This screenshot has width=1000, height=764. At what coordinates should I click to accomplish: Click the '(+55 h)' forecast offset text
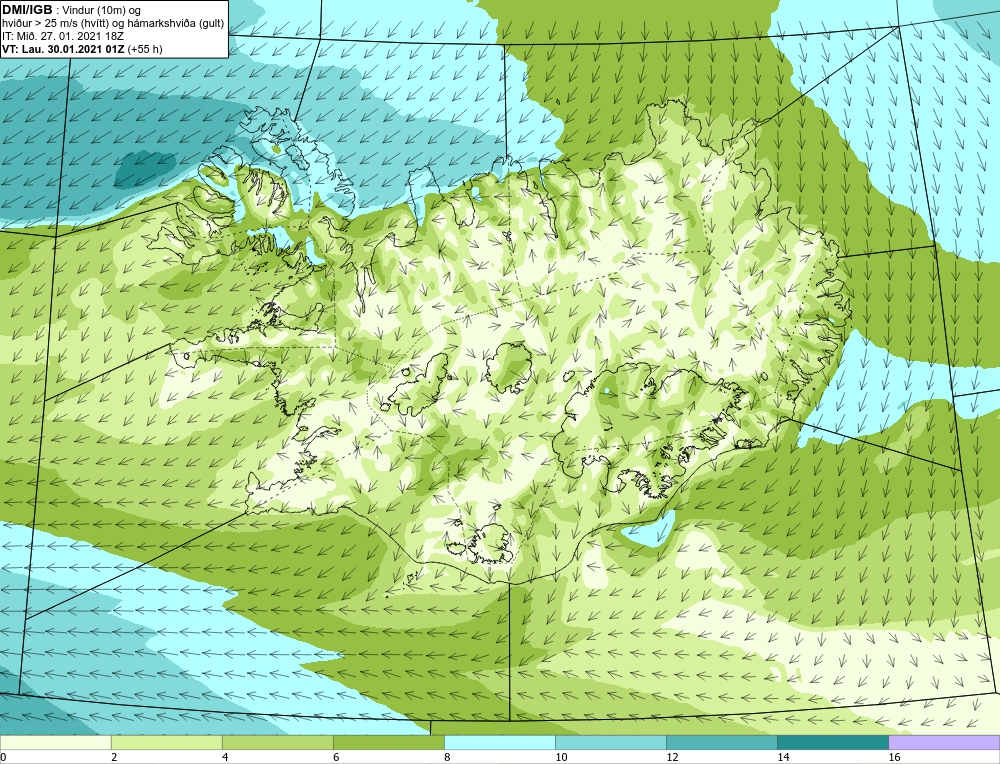(x=145, y=49)
